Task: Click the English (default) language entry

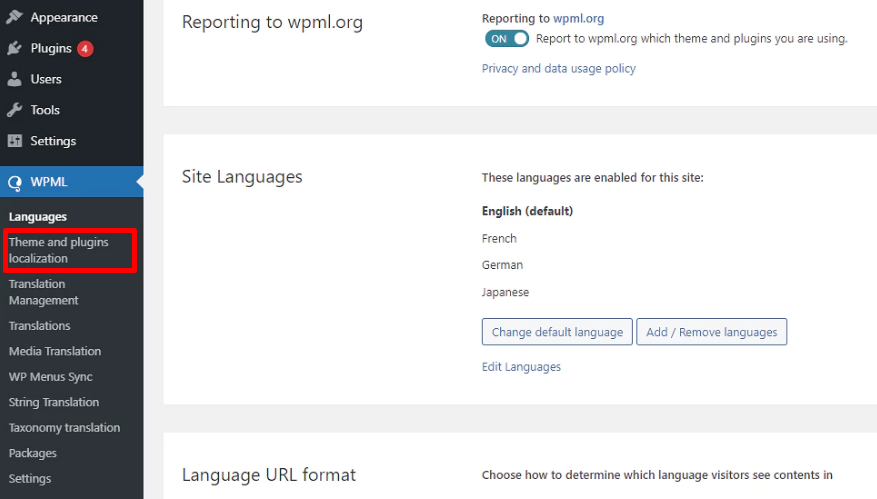Action: tap(527, 211)
